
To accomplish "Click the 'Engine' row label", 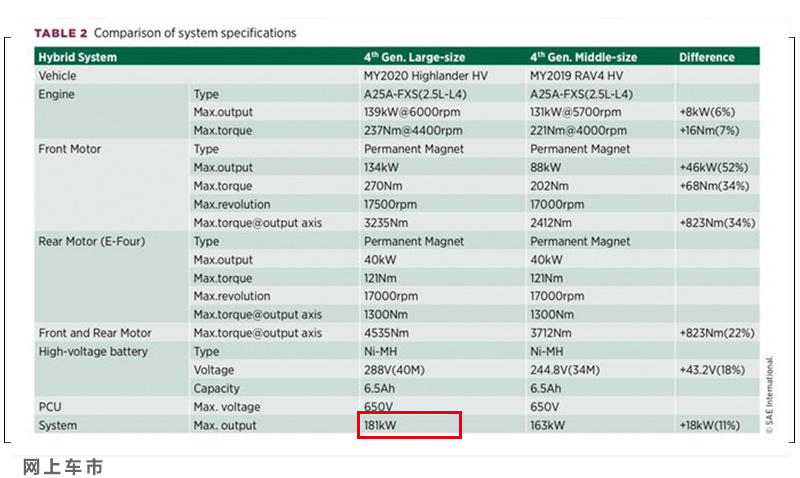I will (x=56, y=94).
